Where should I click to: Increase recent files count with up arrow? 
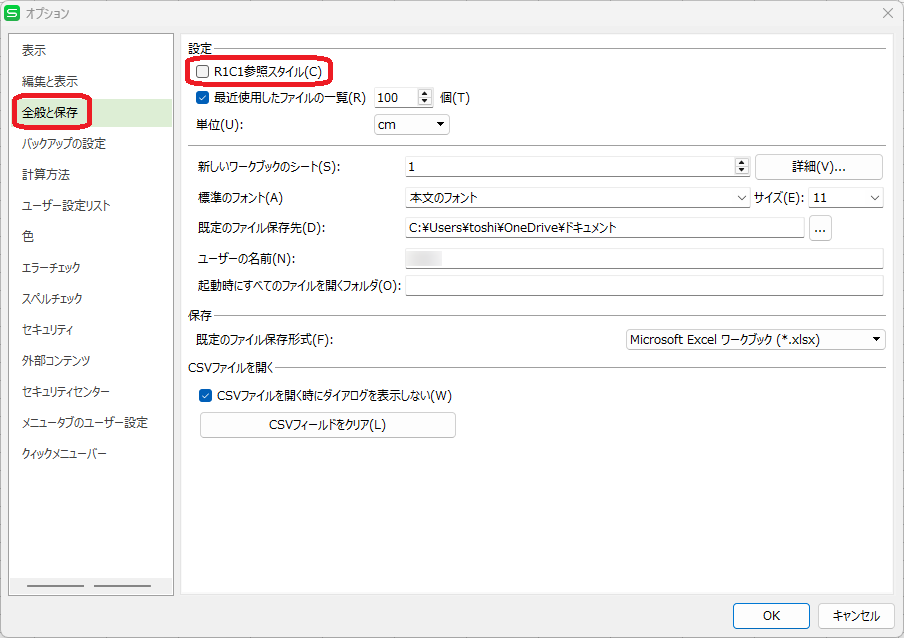pyautogui.click(x=425, y=93)
